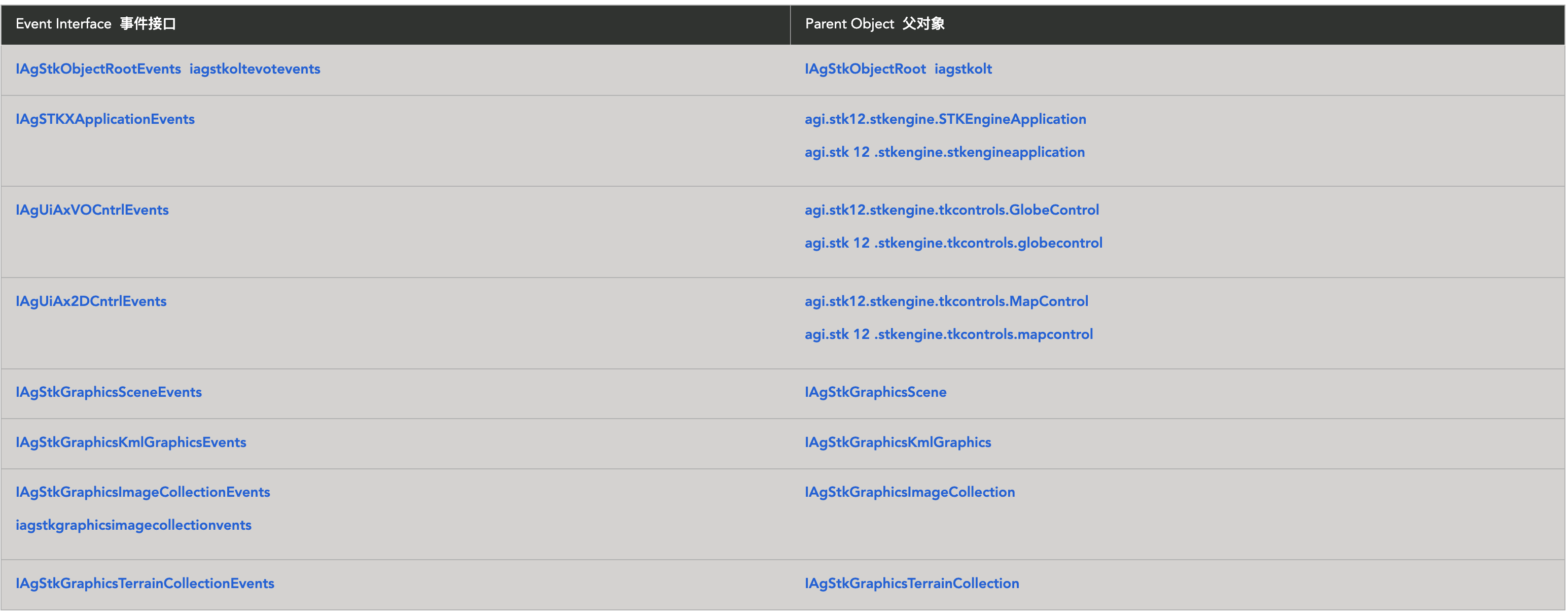Open agi.stk12.stkengine.STKEngineApplication link
This screenshot has width=1568, height=615.
tap(945, 119)
